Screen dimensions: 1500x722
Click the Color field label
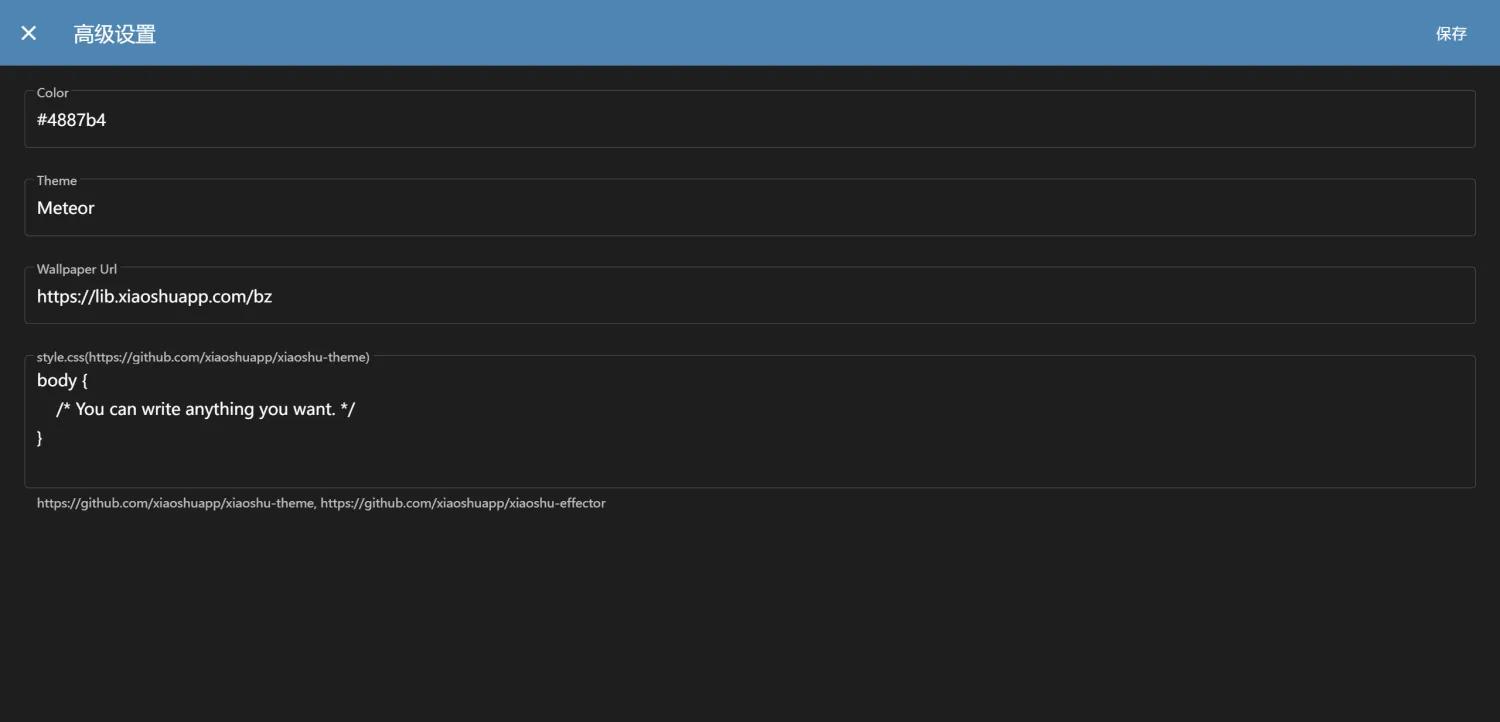tap(53, 93)
